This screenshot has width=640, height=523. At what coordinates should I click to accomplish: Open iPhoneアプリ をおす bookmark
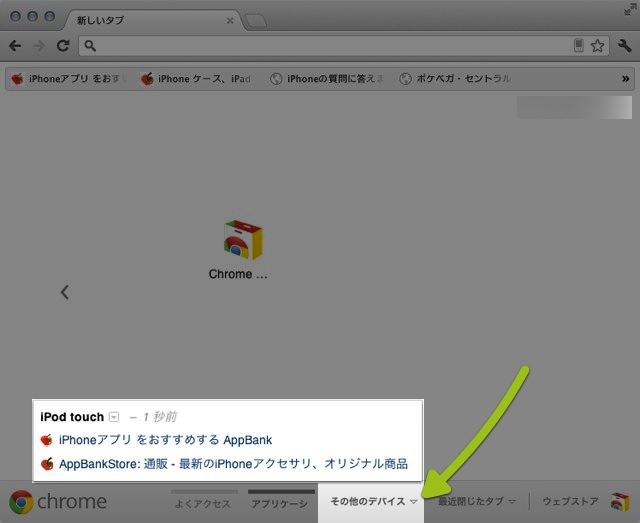click(x=69, y=78)
